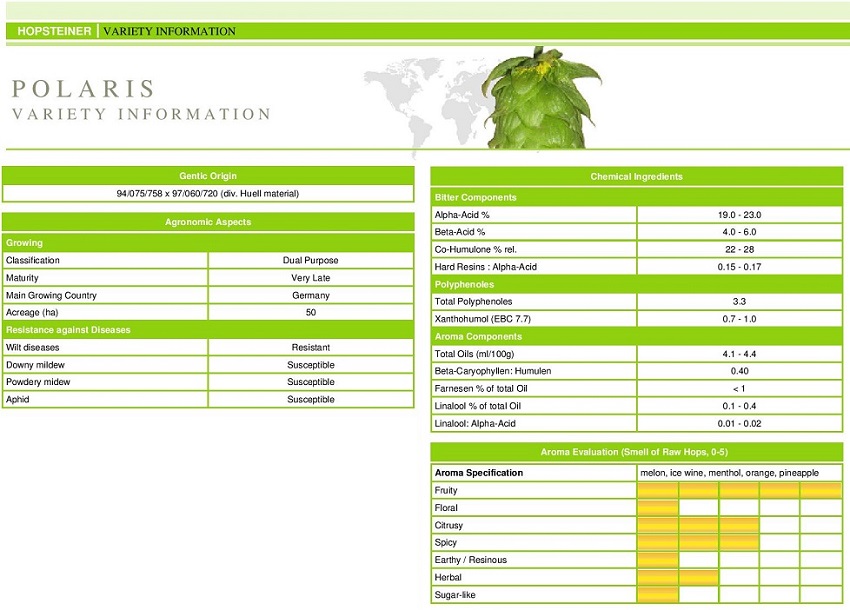Select the Chemical Ingredients header
Image resolution: width=850 pixels, height=610 pixels.
pyautogui.click(x=636, y=176)
